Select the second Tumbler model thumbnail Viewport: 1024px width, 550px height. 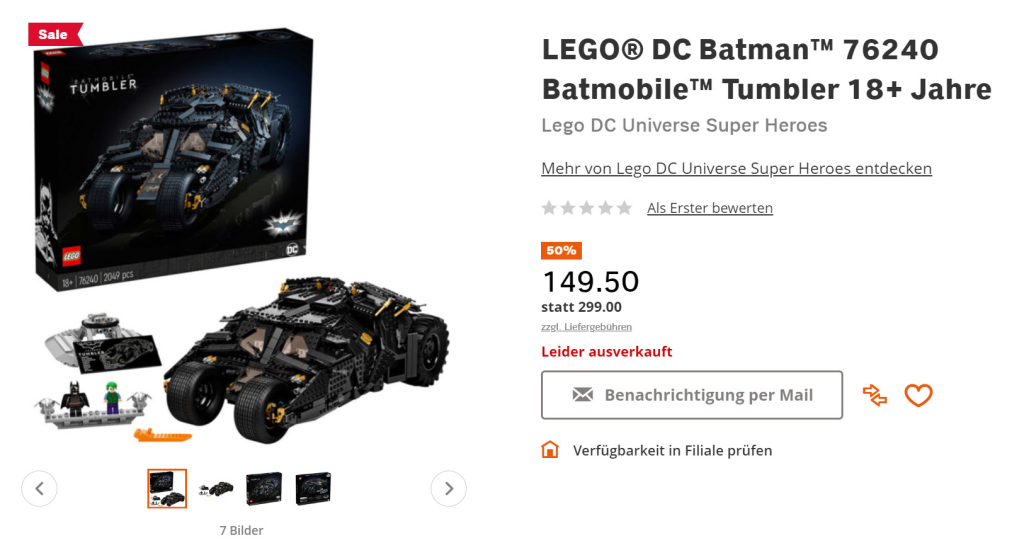point(216,488)
